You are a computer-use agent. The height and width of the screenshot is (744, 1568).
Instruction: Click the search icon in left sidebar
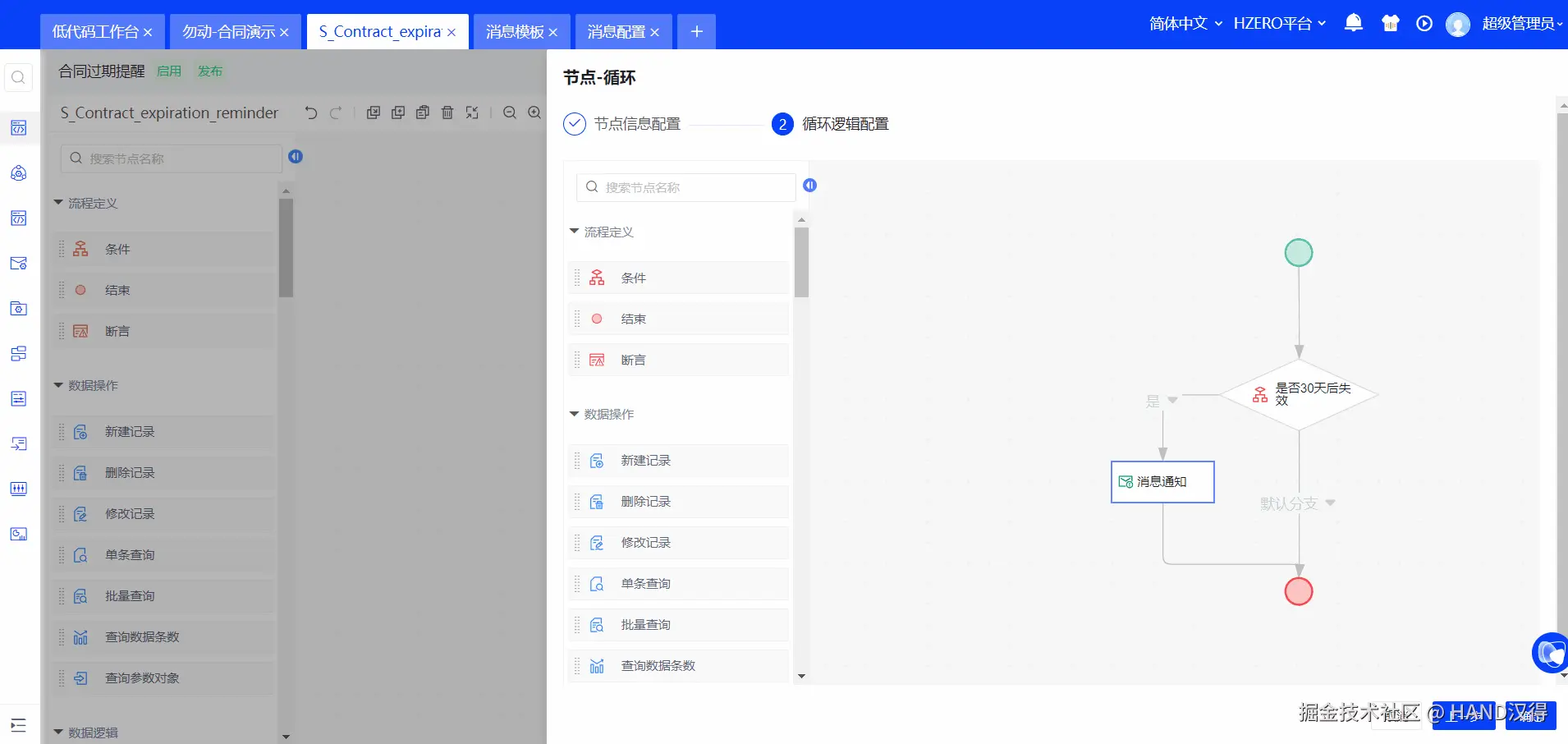pos(18,78)
